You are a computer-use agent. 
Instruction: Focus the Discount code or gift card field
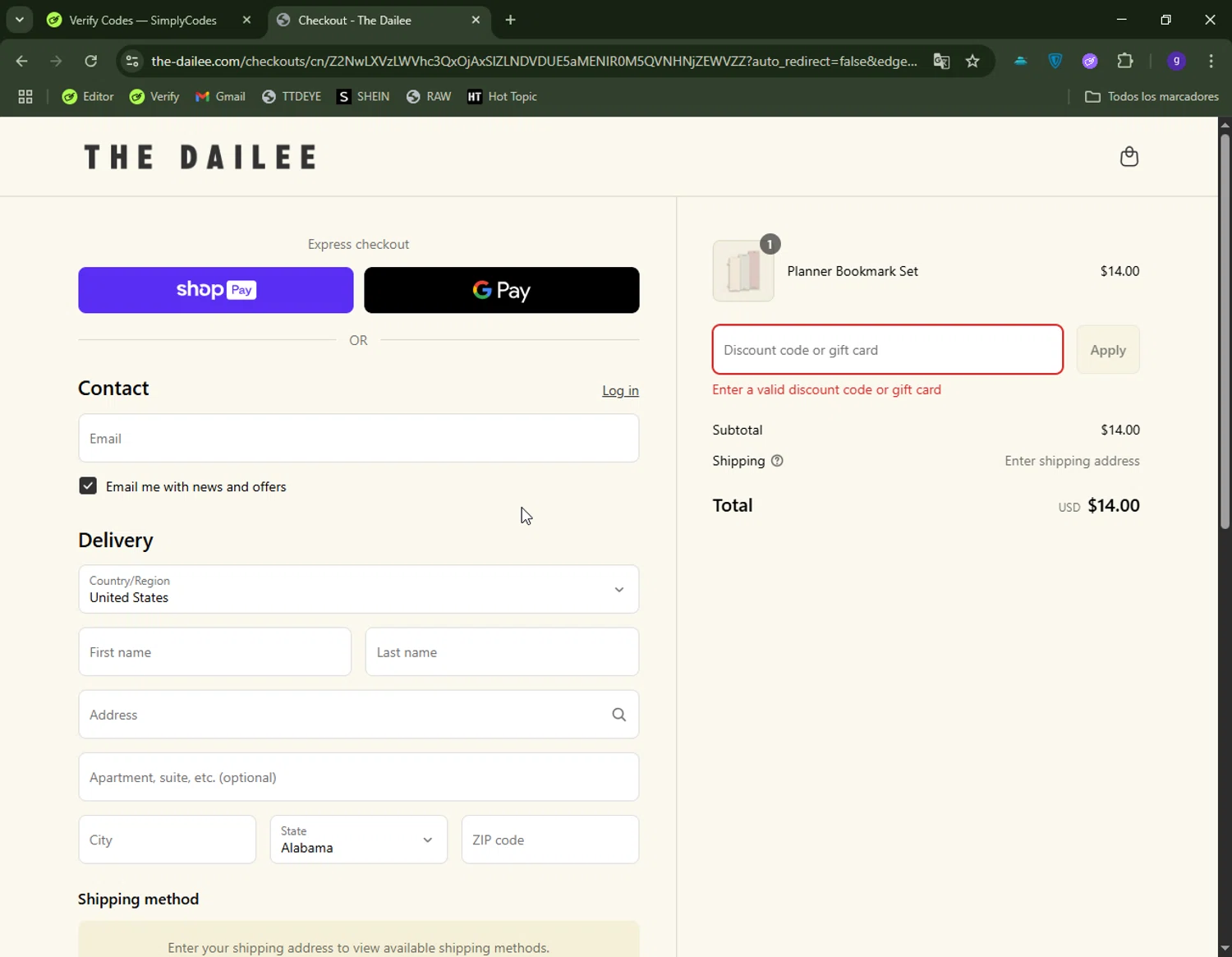(x=888, y=350)
